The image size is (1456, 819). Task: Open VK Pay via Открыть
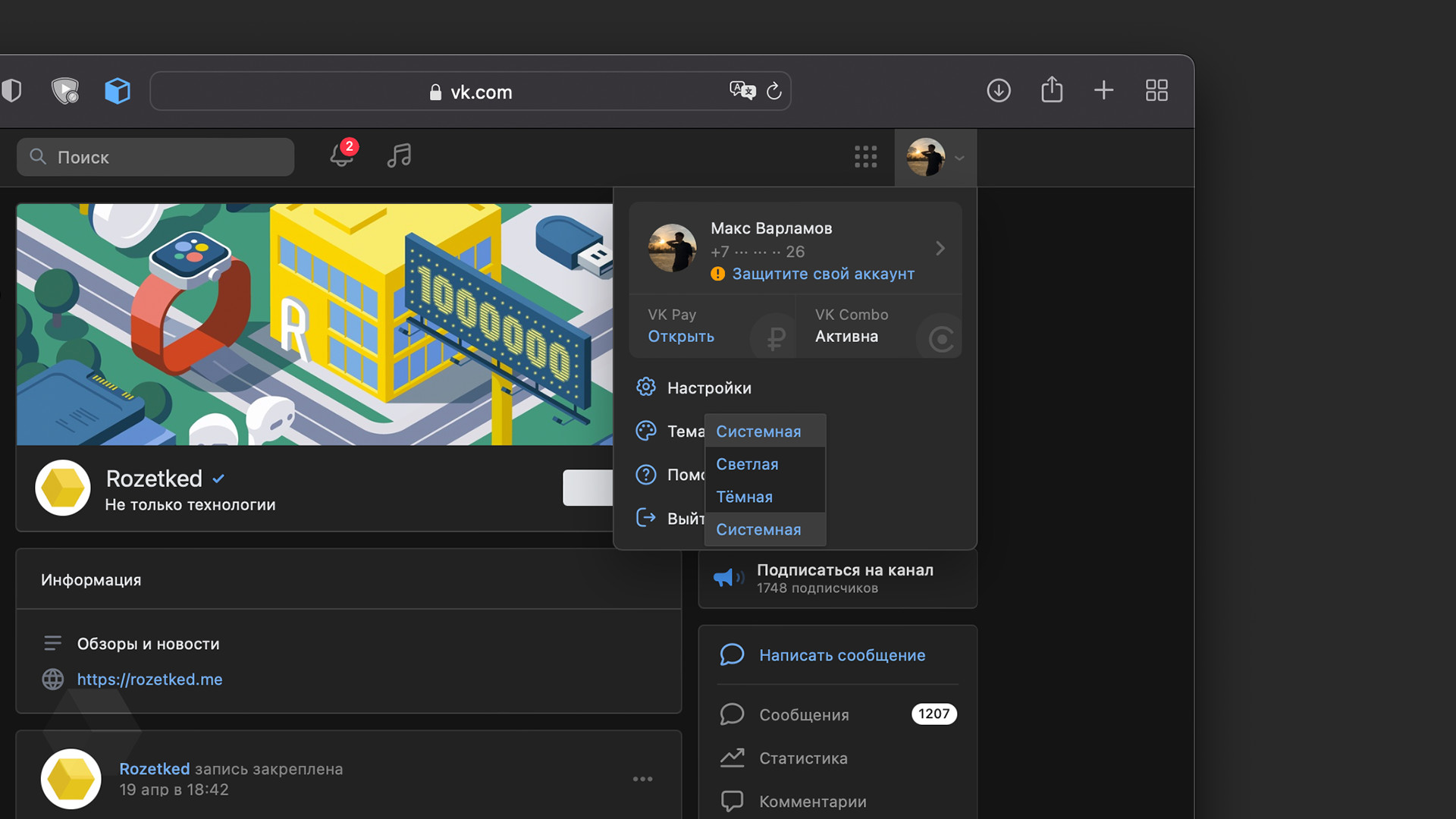coord(681,336)
